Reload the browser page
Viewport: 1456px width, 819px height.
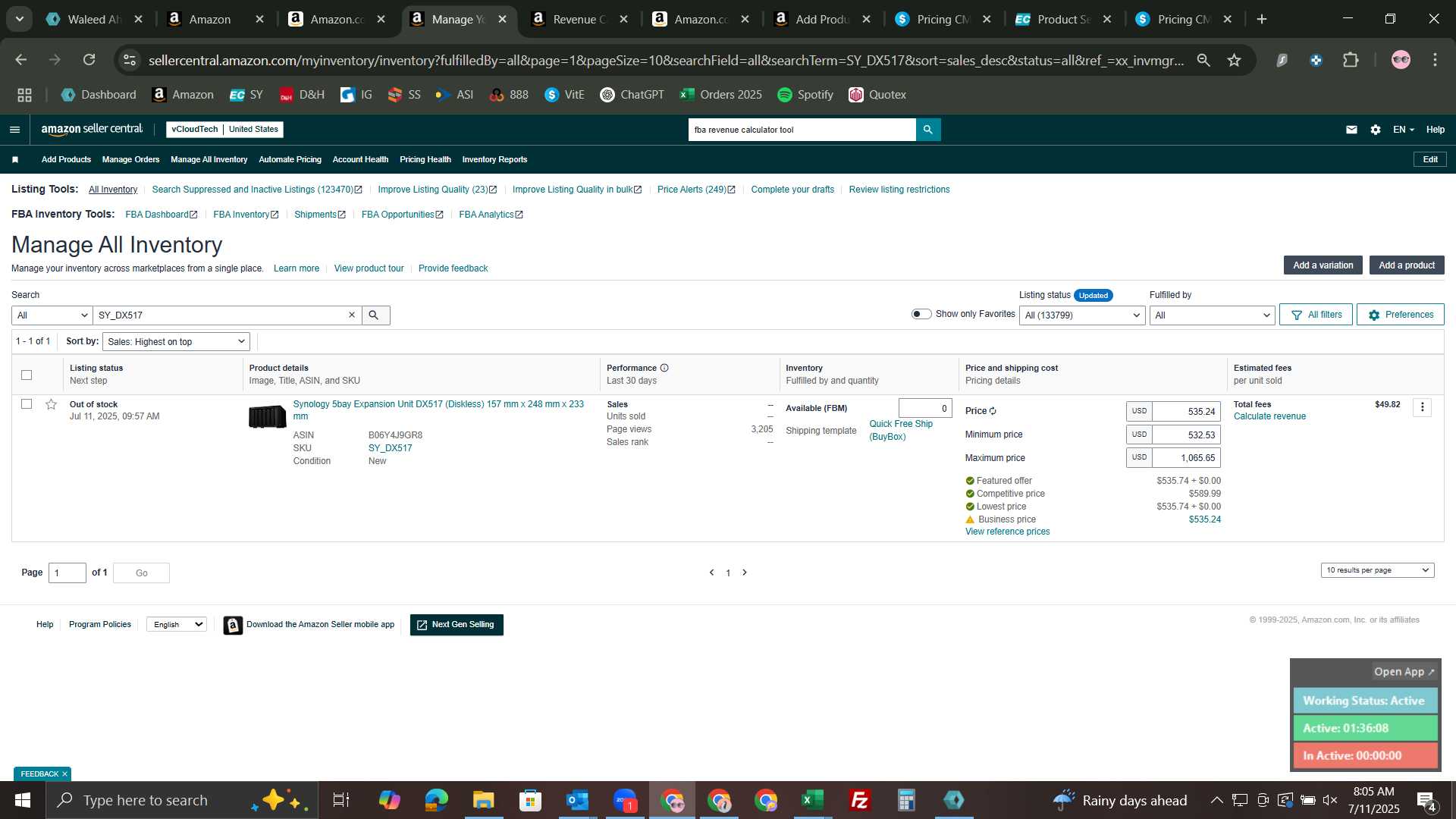89,60
